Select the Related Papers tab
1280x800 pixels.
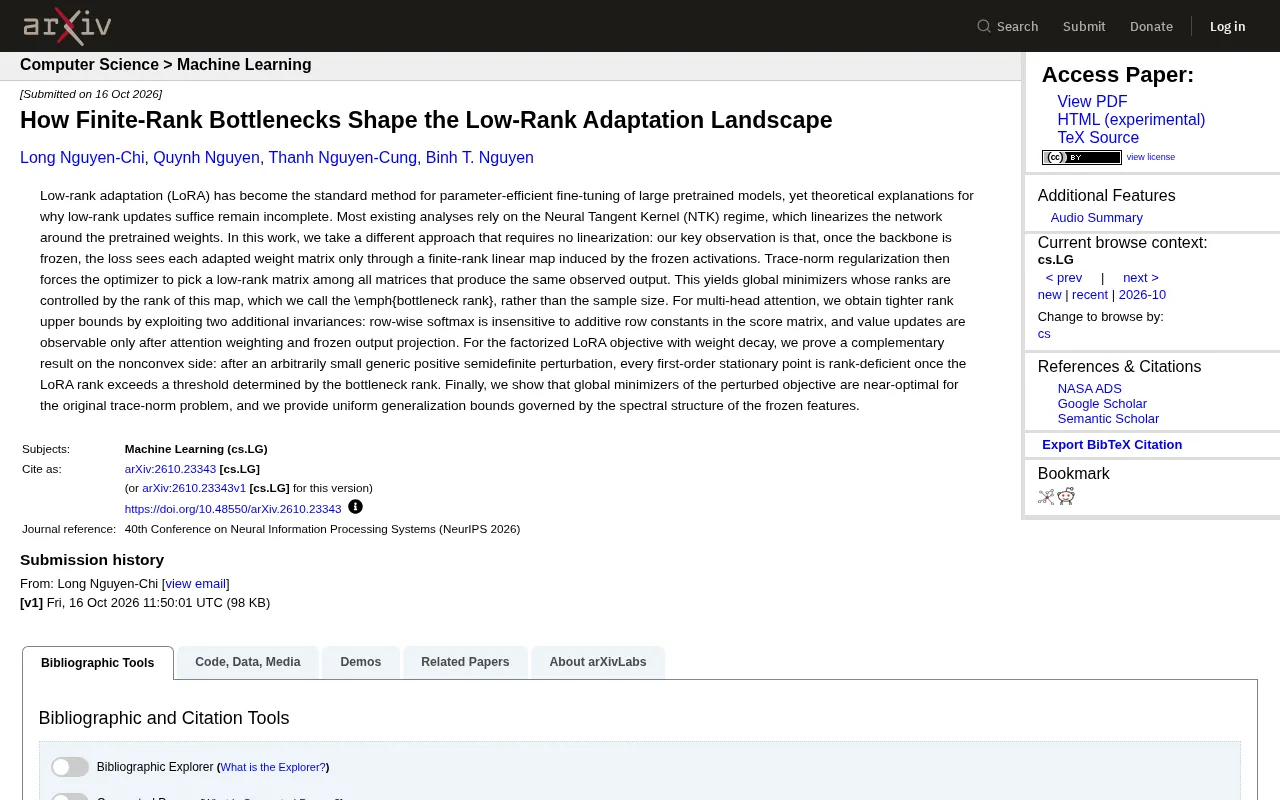click(465, 662)
